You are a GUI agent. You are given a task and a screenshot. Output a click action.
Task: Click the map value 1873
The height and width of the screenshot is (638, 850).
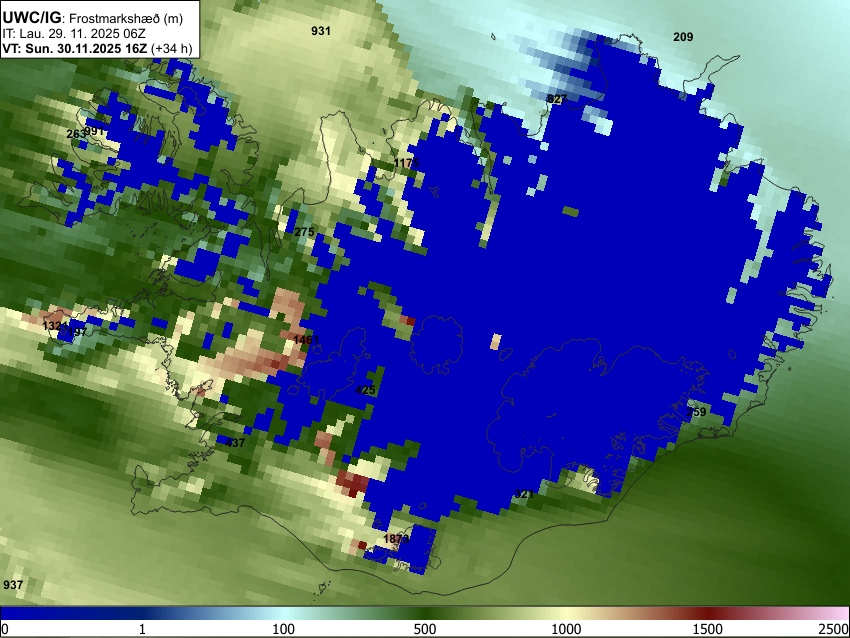[396, 539]
